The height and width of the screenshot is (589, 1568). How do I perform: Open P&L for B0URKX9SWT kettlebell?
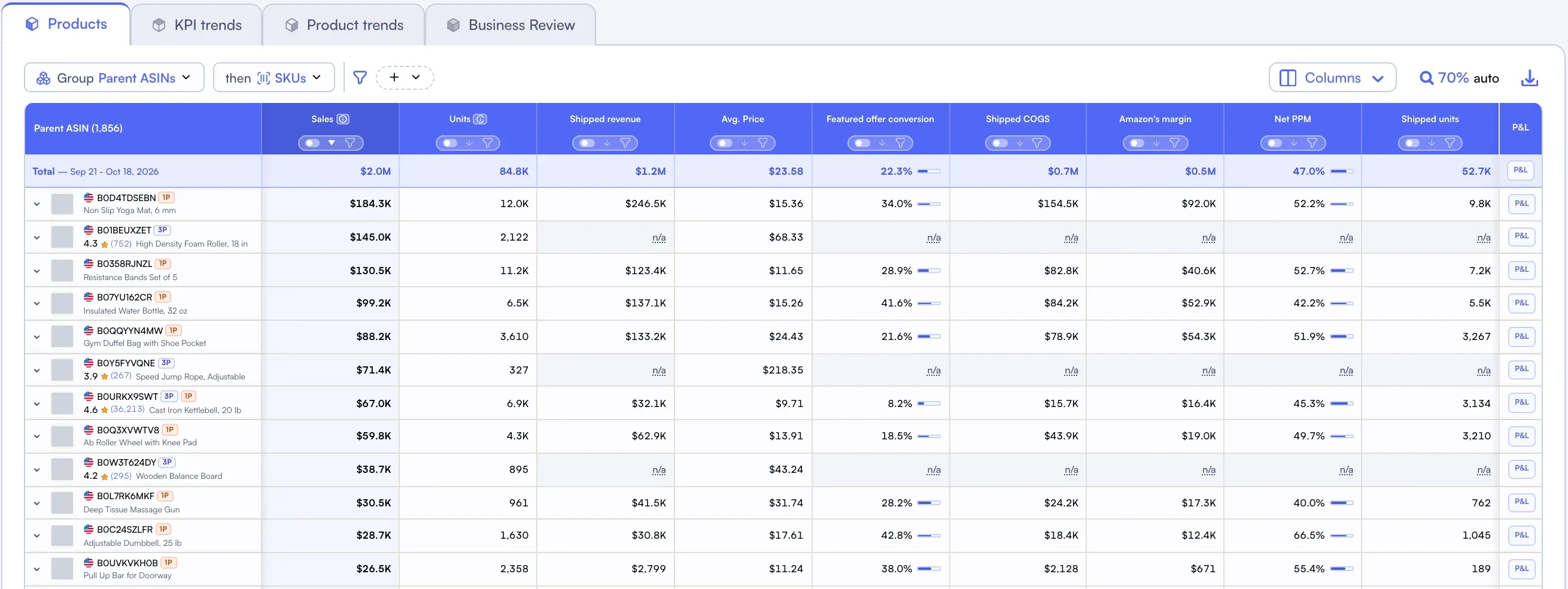tap(1521, 403)
